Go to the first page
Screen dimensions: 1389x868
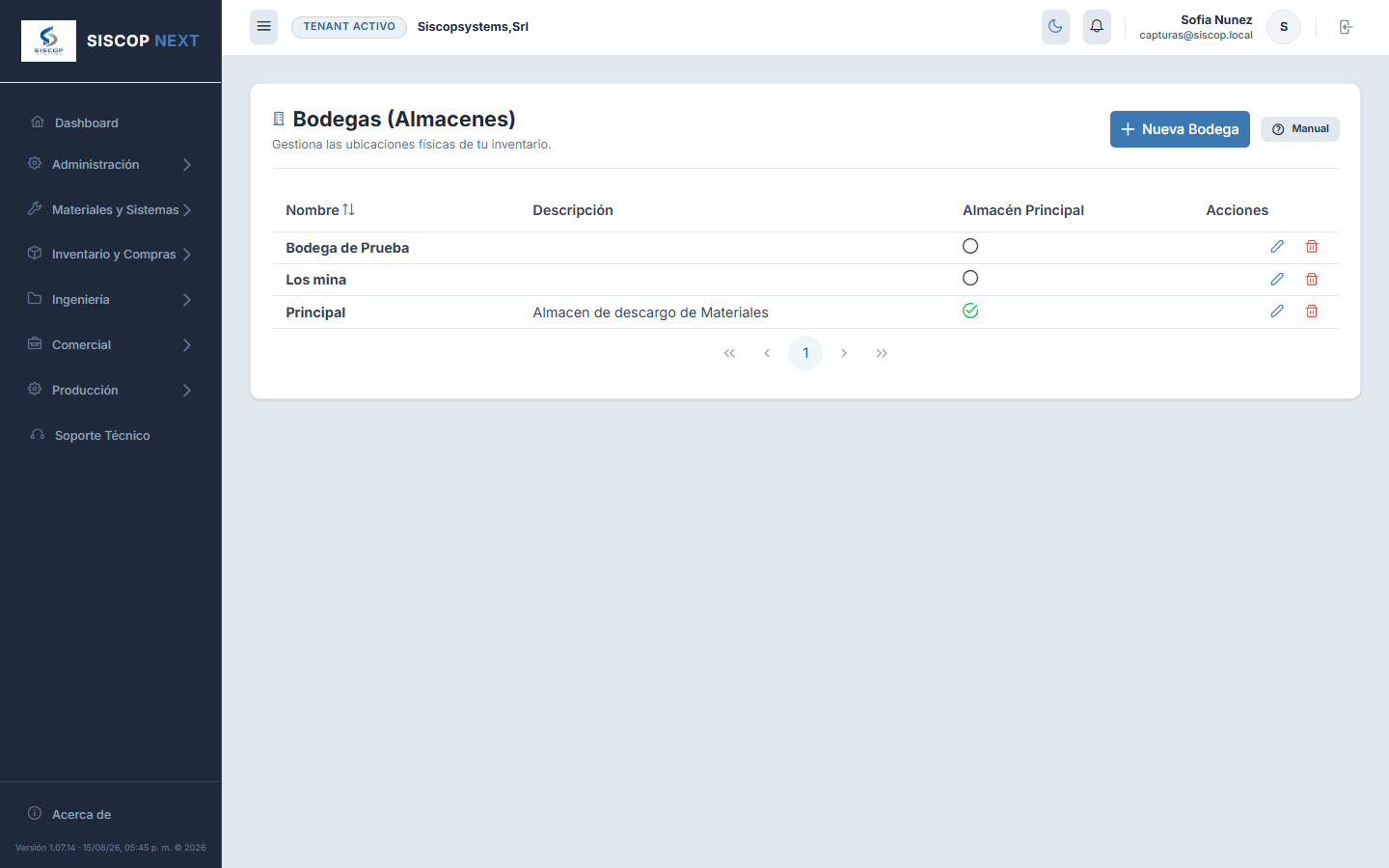pyautogui.click(x=729, y=353)
